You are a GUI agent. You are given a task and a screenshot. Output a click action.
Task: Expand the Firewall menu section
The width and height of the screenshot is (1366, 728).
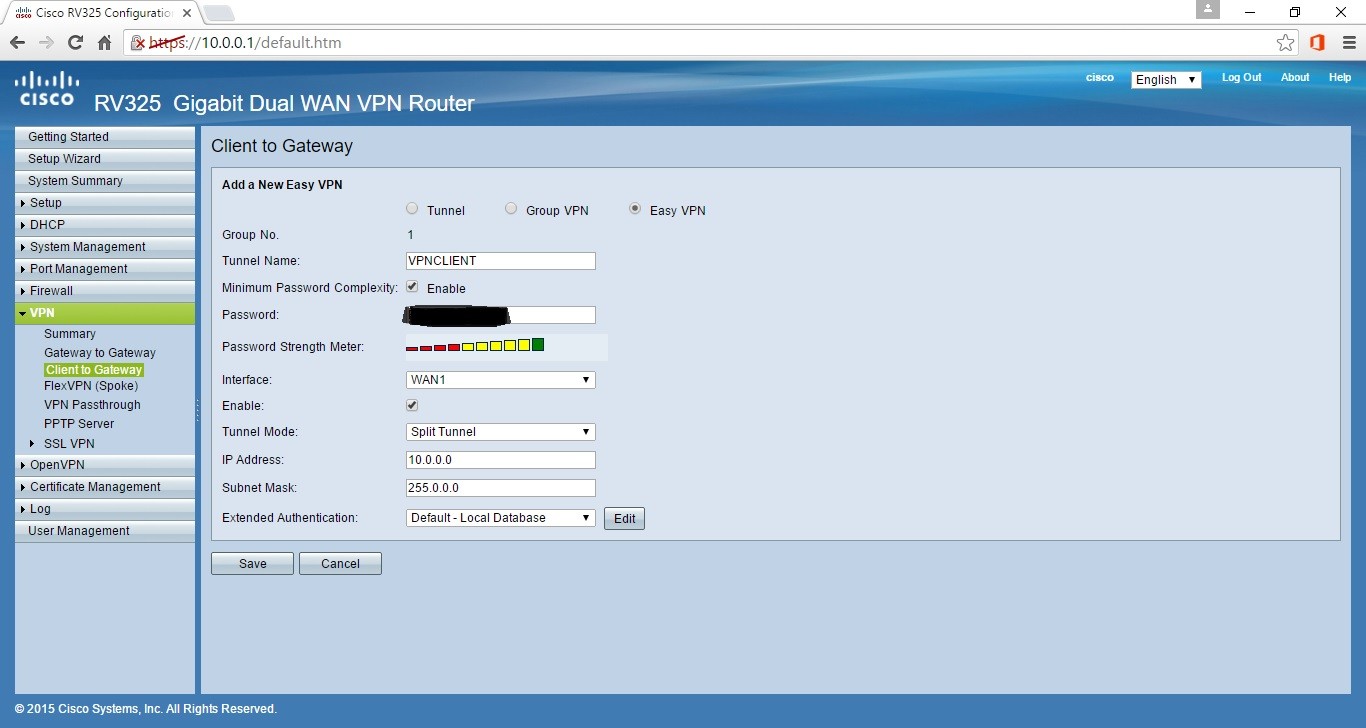point(105,291)
